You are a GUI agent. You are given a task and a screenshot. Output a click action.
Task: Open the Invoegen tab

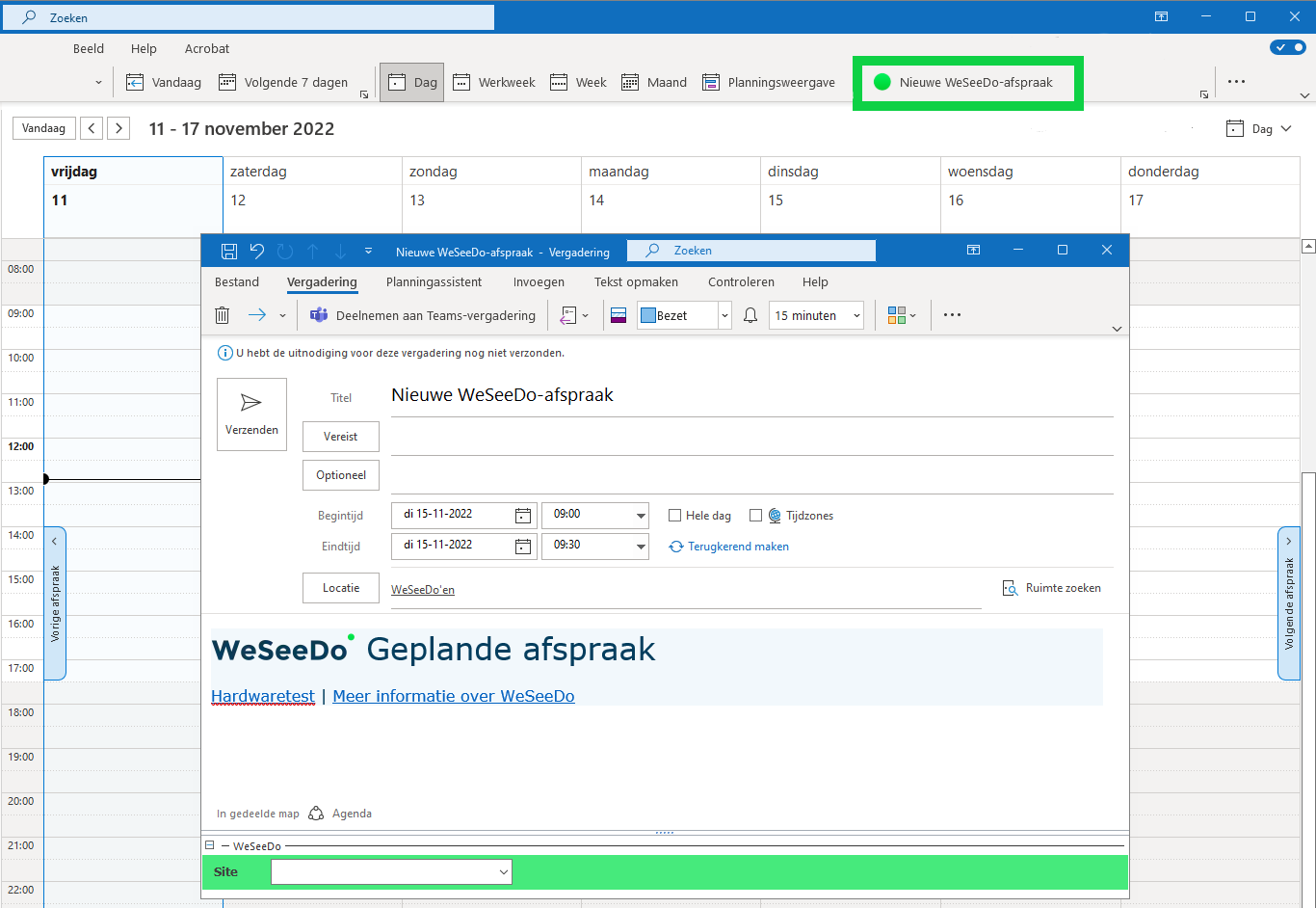click(x=539, y=282)
